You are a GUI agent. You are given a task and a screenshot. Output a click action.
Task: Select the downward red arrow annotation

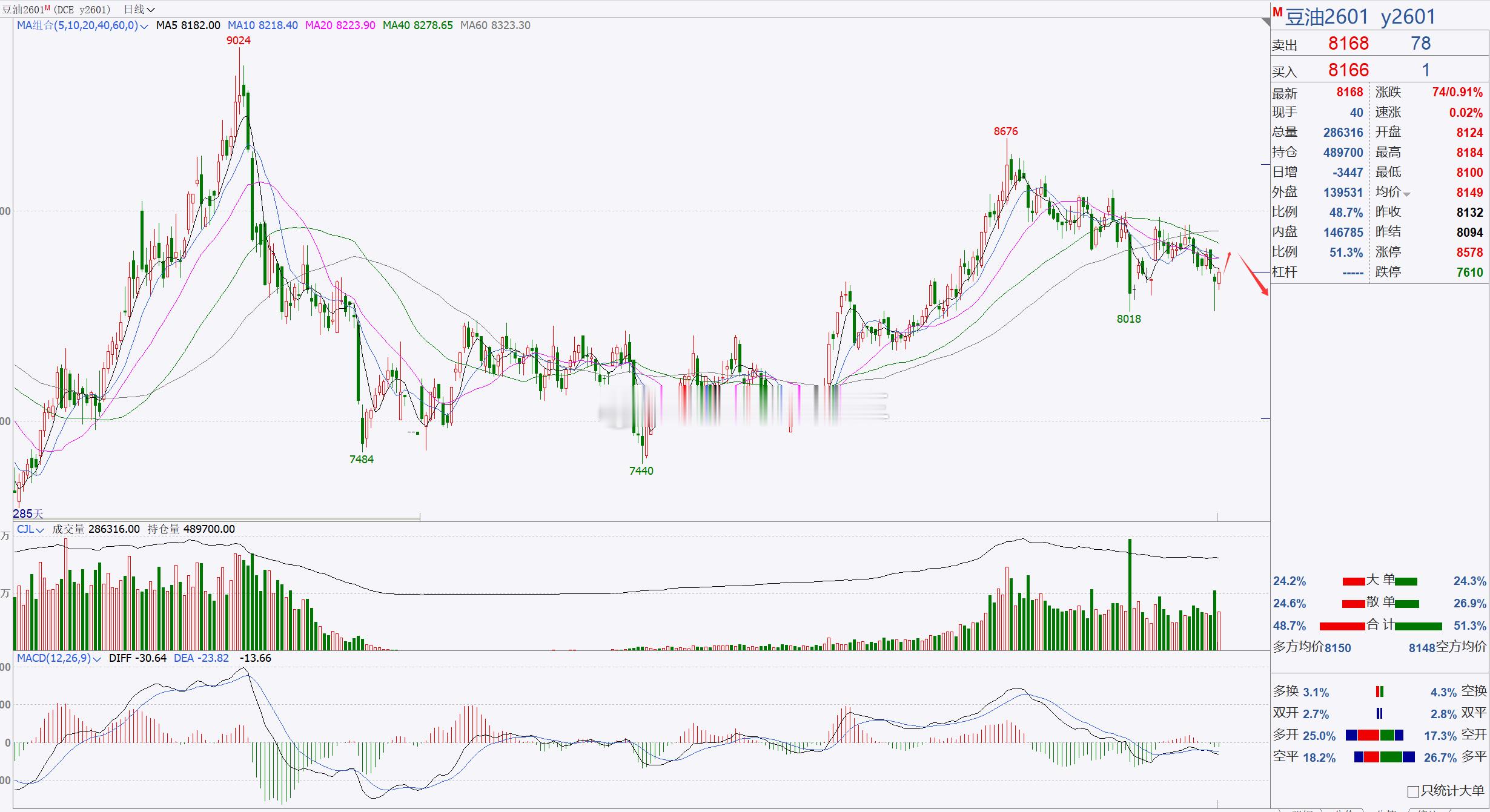click(1253, 275)
